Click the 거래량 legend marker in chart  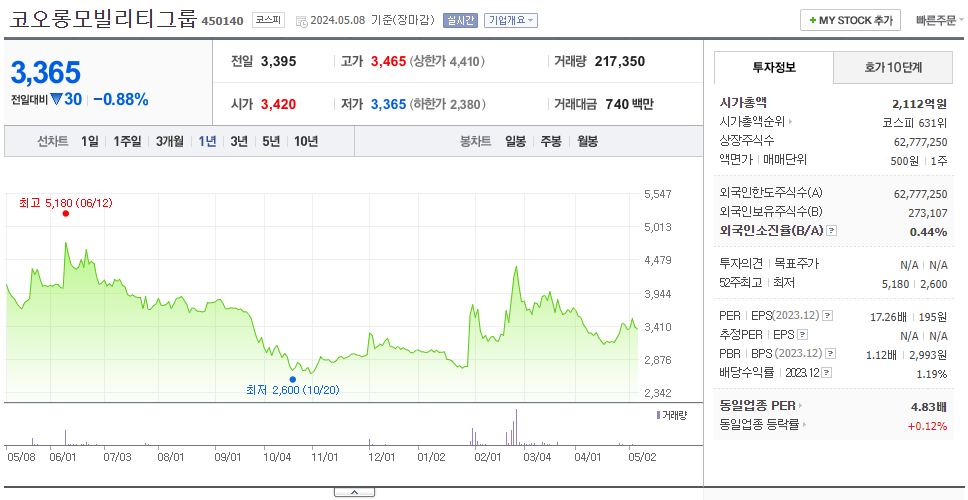(658, 415)
